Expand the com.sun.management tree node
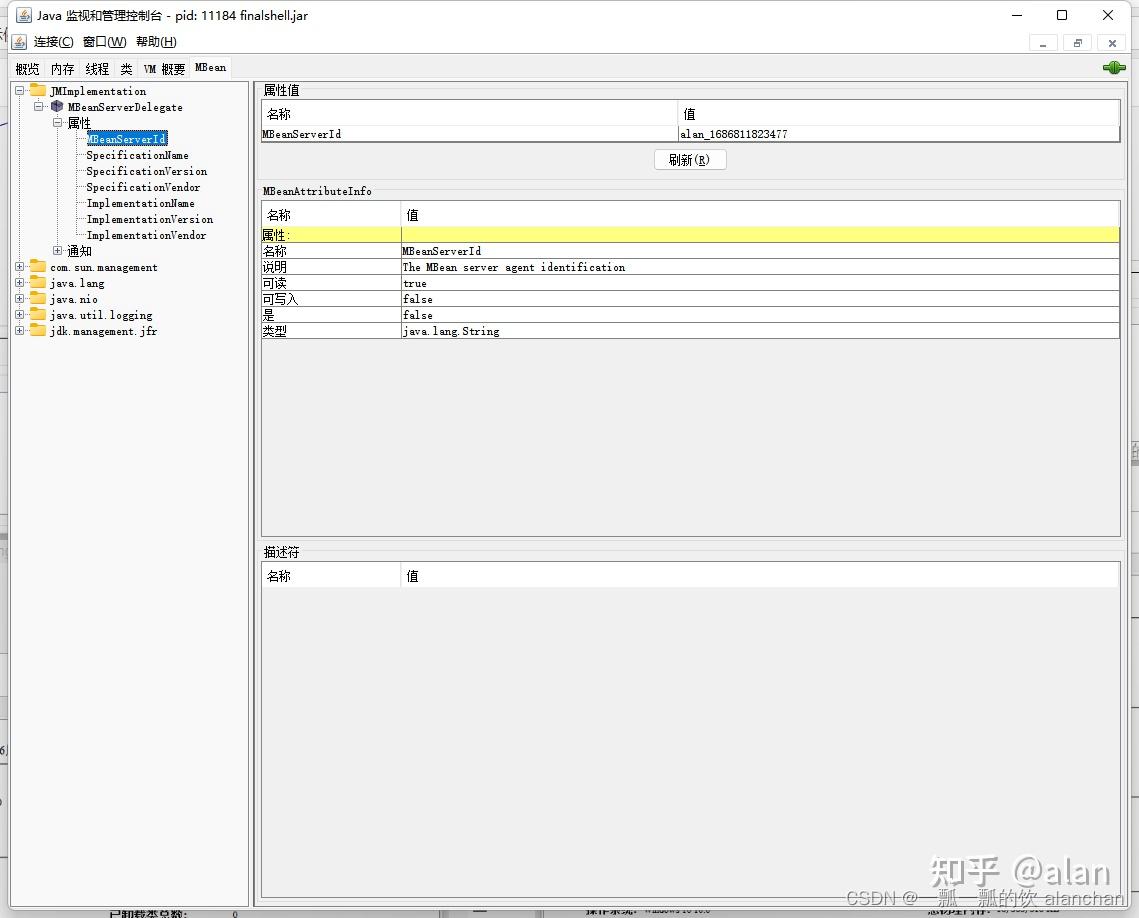This screenshot has height=918, width=1139. [18, 267]
